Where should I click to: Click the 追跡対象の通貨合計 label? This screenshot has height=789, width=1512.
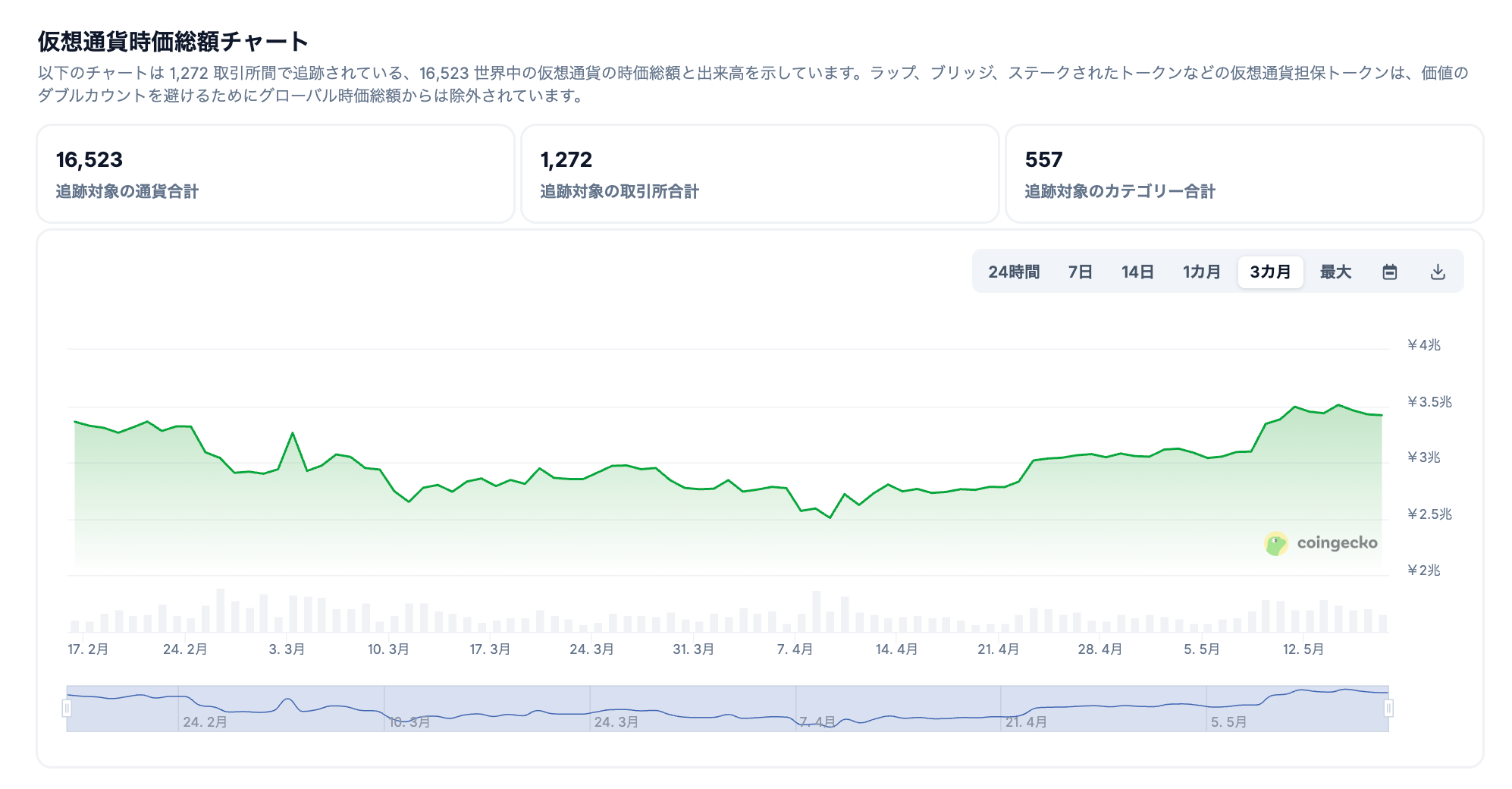point(127,191)
